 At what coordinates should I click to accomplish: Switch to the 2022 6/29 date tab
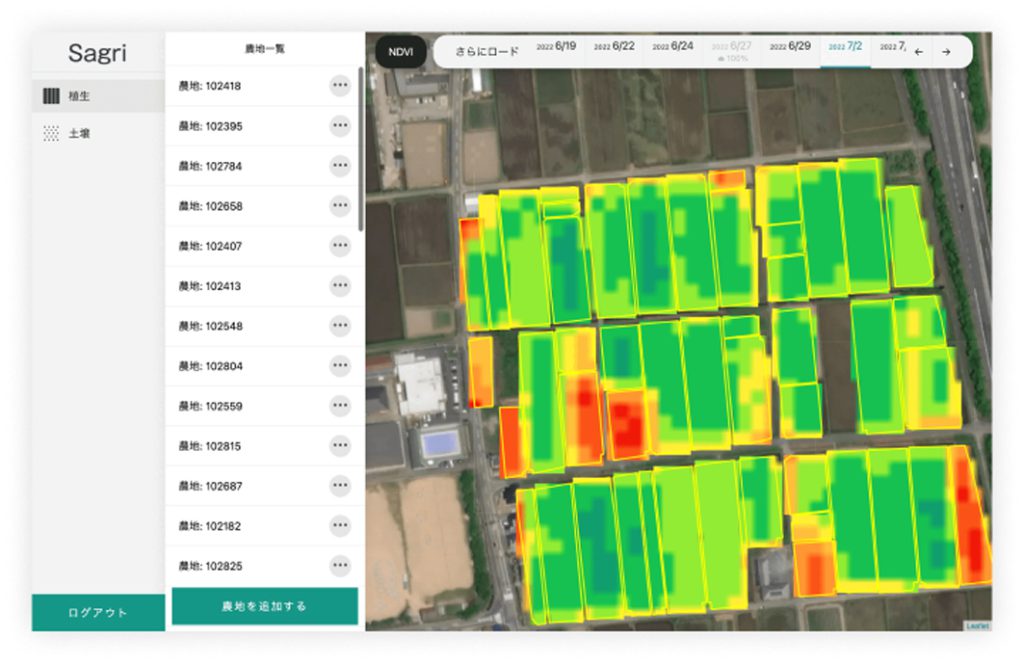pos(790,46)
